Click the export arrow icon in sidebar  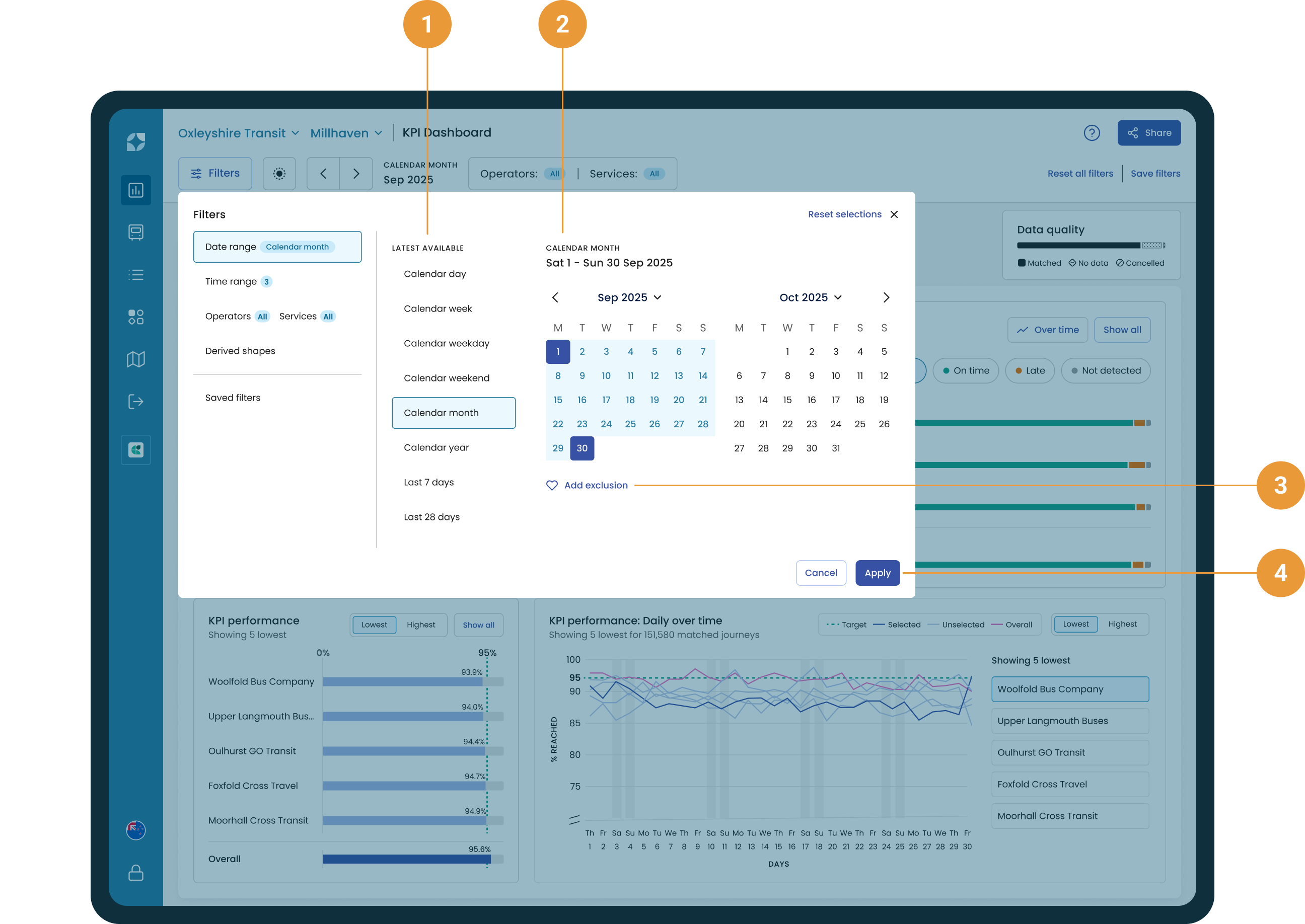(135, 402)
